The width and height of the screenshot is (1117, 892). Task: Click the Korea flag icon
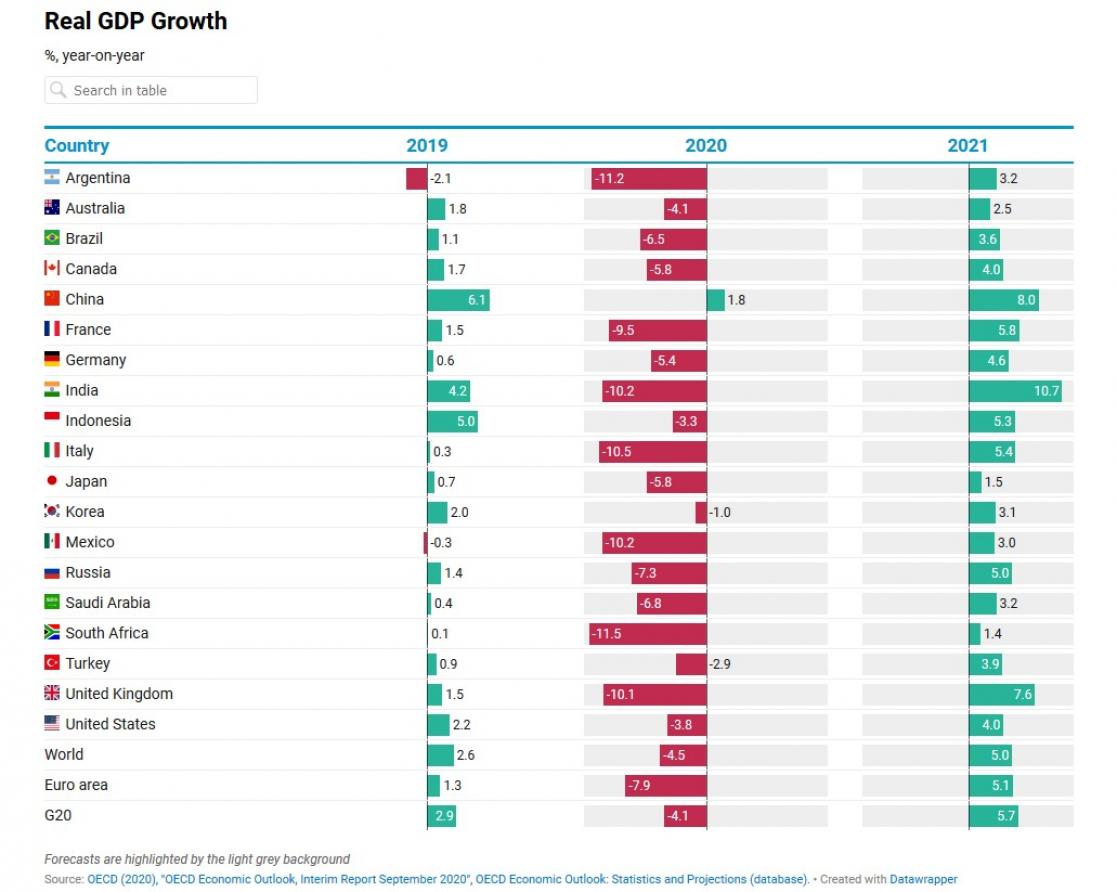52,511
